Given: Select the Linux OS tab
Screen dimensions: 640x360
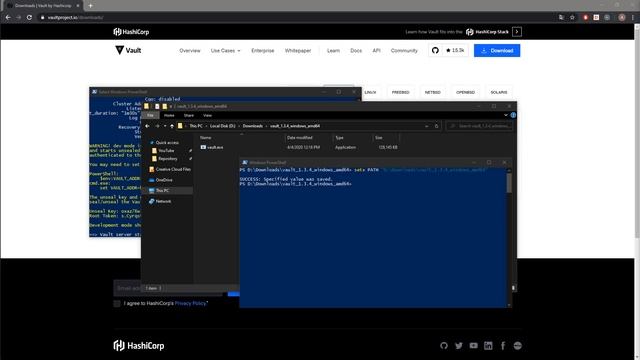Looking at the screenshot, I should coord(370,92).
